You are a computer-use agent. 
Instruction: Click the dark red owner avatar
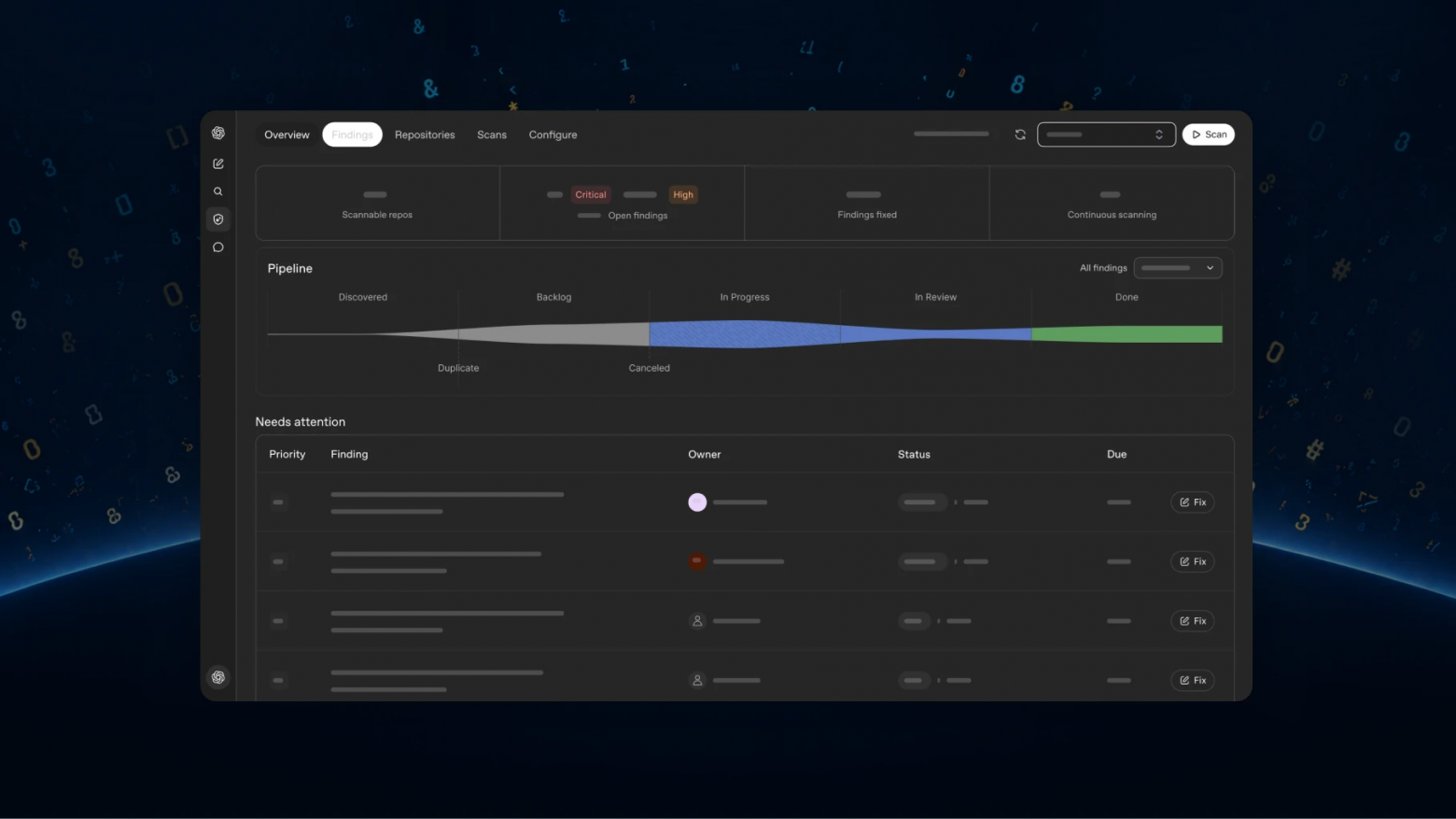[697, 561]
